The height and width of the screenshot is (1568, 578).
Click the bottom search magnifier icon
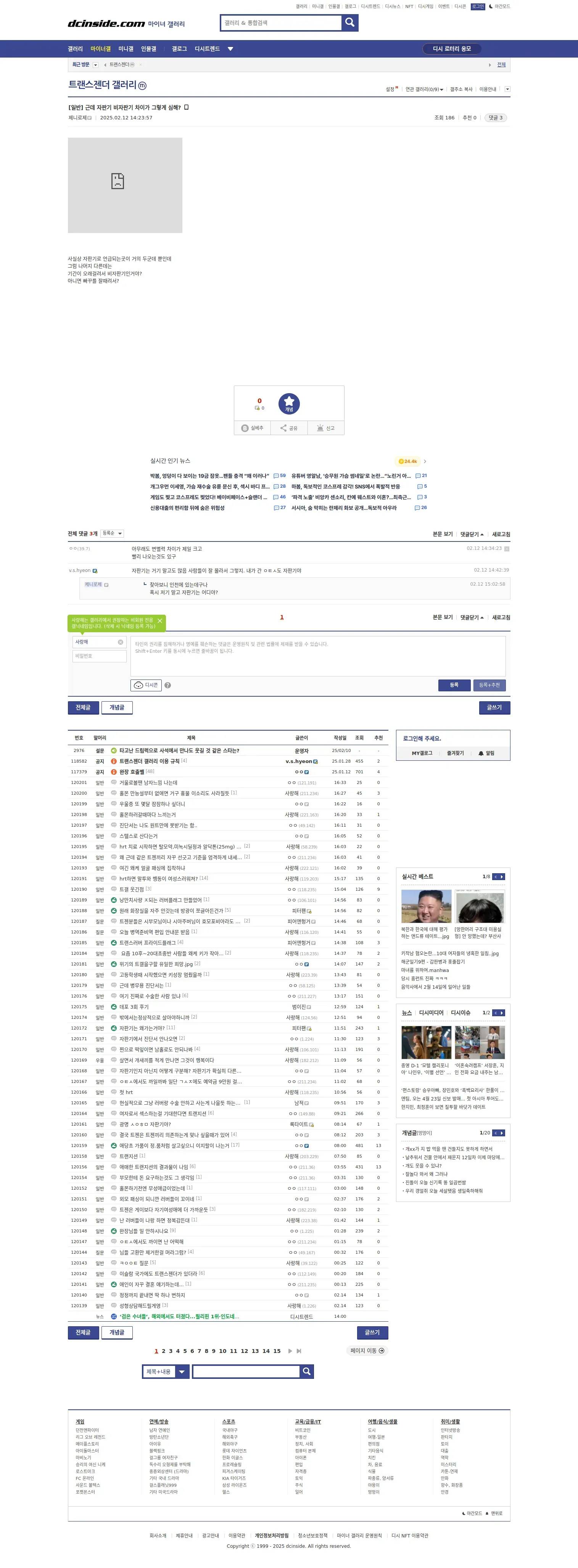click(306, 1371)
